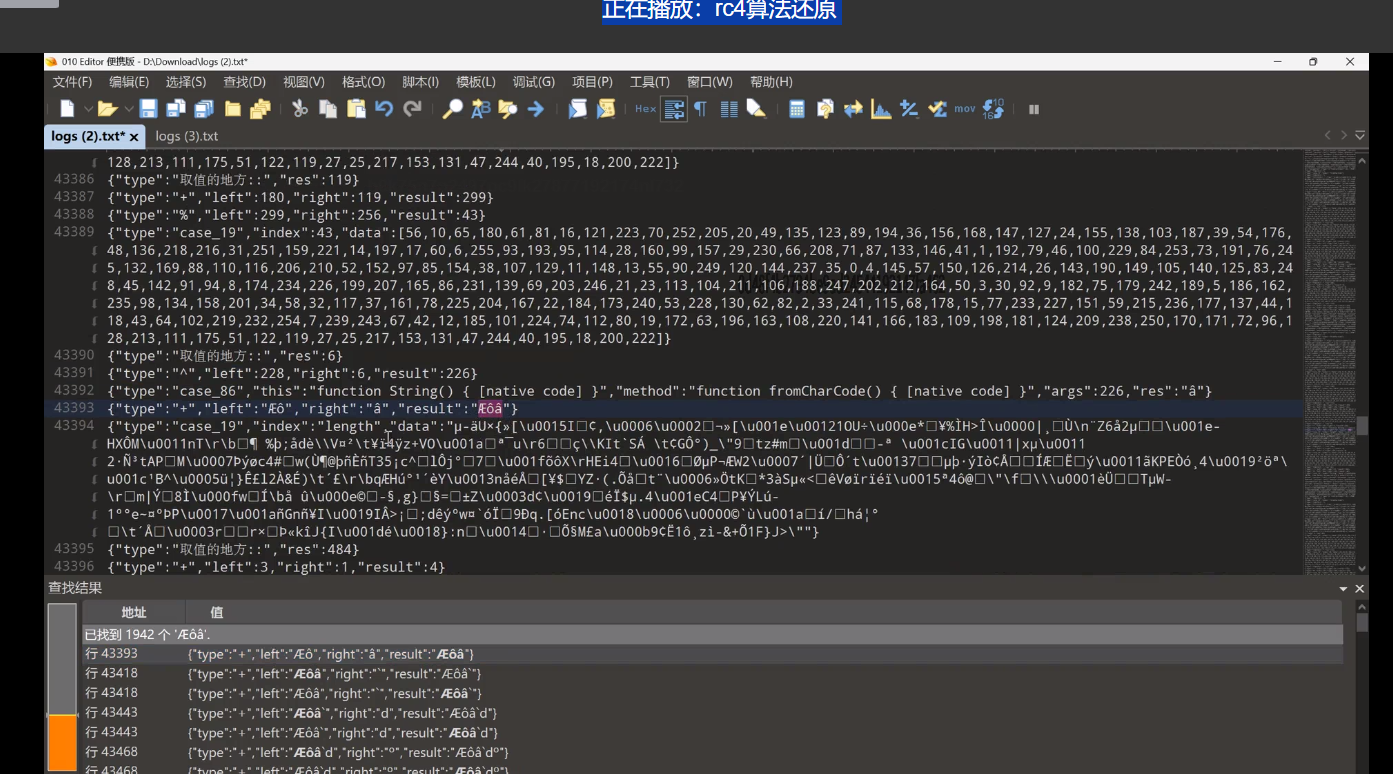Open the find results panel dropdown arrow

1343,589
